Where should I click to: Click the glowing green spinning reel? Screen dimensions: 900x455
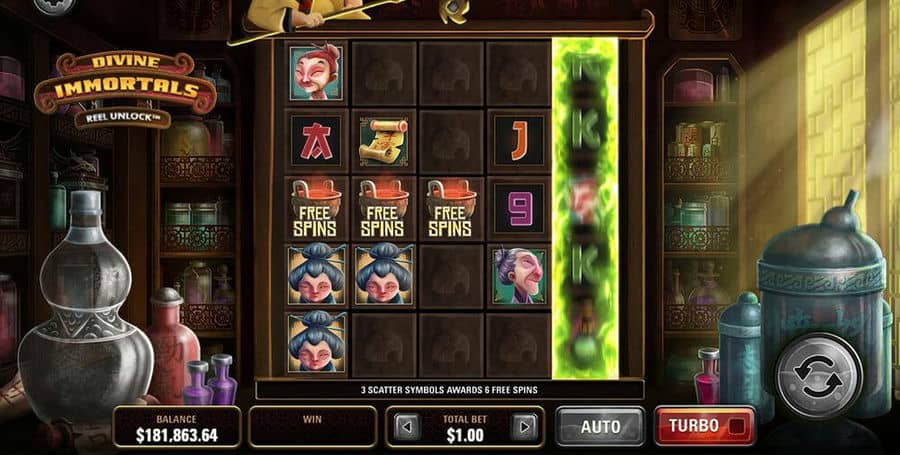pos(585,208)
